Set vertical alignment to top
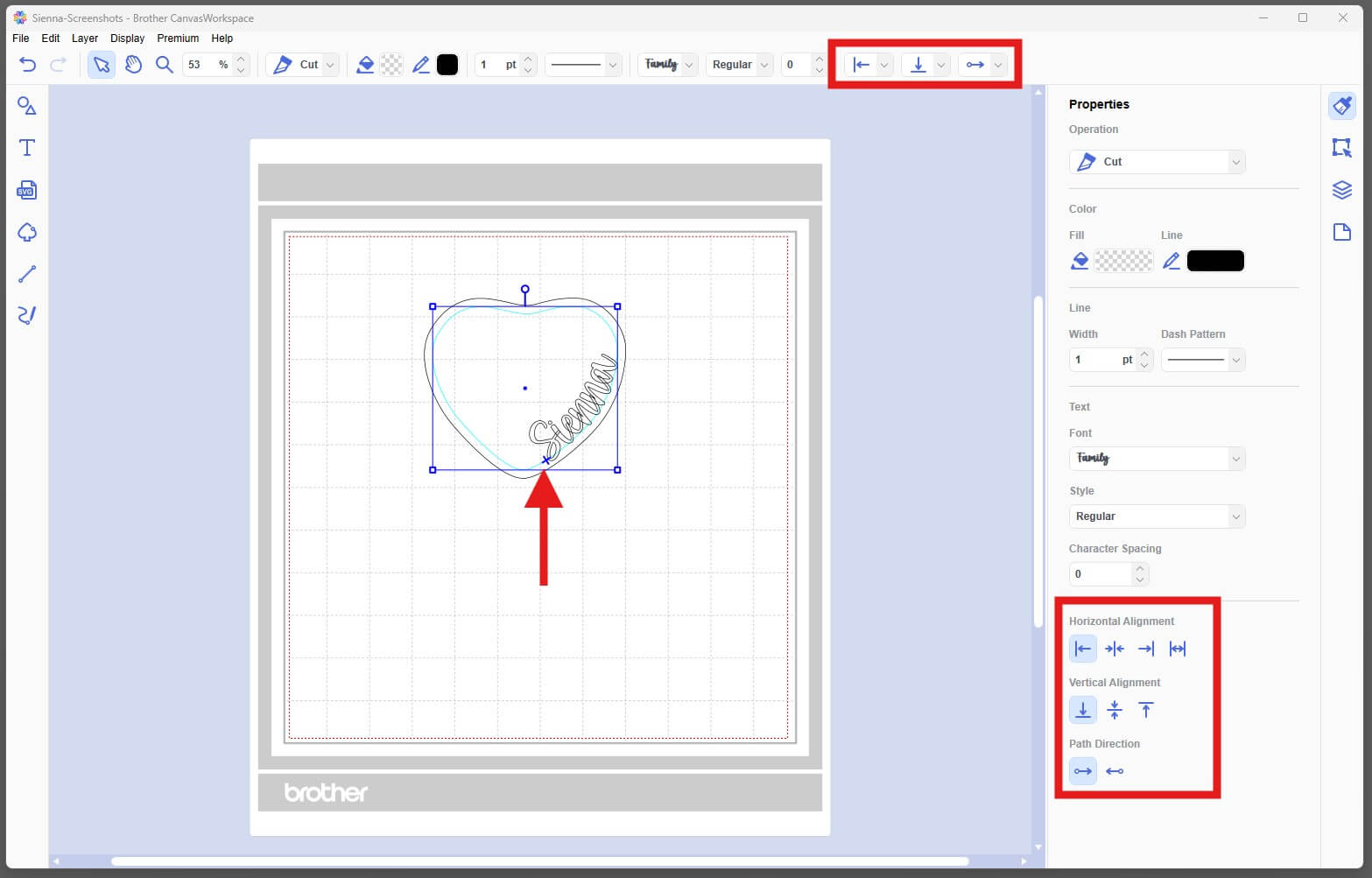Image resolution: width=1372 pixels, height=878 pixels. 1146,710
